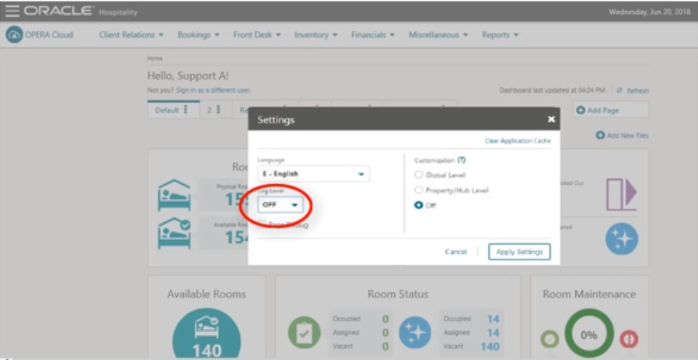Click the Add New Tiles plus icon

(x=601, y=135)
